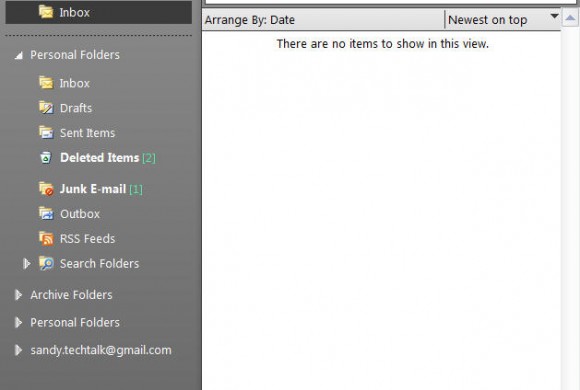Click the Sent Items folder icon
Screen dimensions: 580x390
(x=46, y=132)
